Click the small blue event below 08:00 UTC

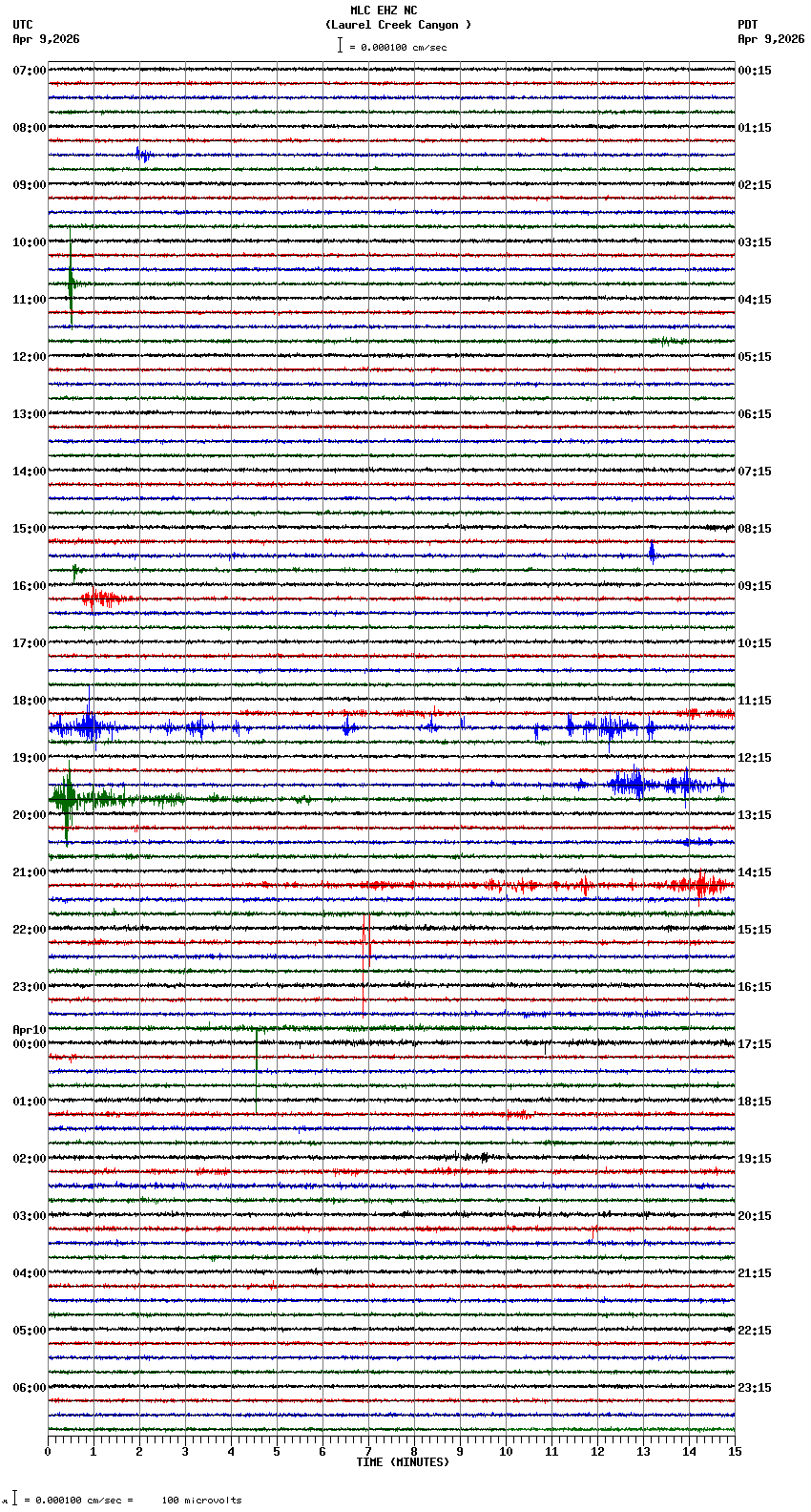point(143,155)
